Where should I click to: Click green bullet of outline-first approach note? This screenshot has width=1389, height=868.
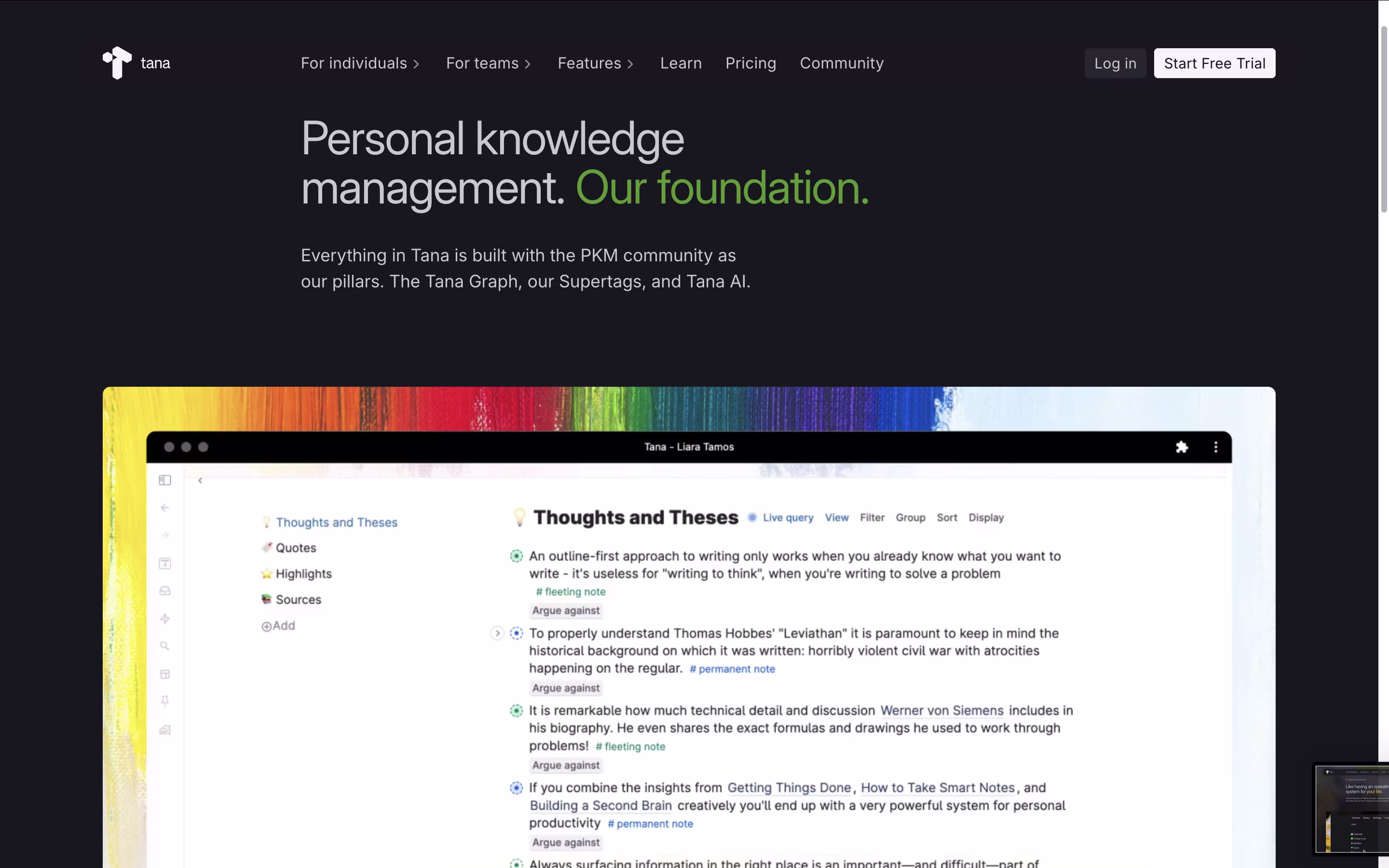click(517, 556)
